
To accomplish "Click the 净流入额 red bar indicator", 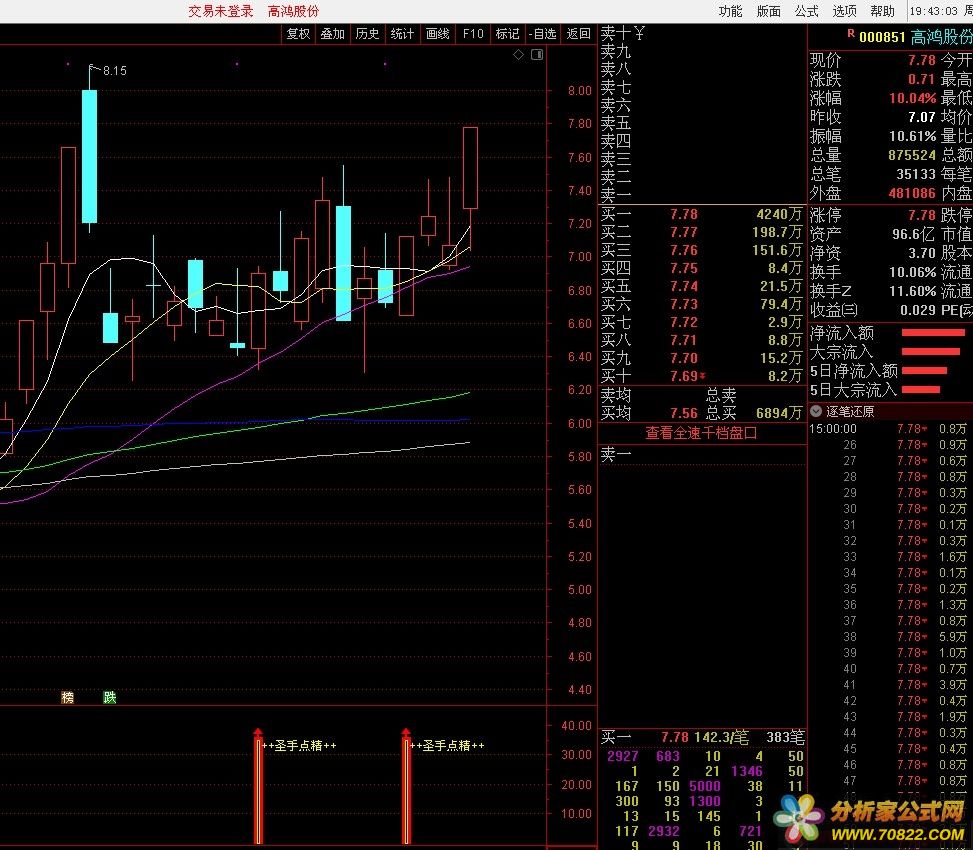I will [932, 333].
